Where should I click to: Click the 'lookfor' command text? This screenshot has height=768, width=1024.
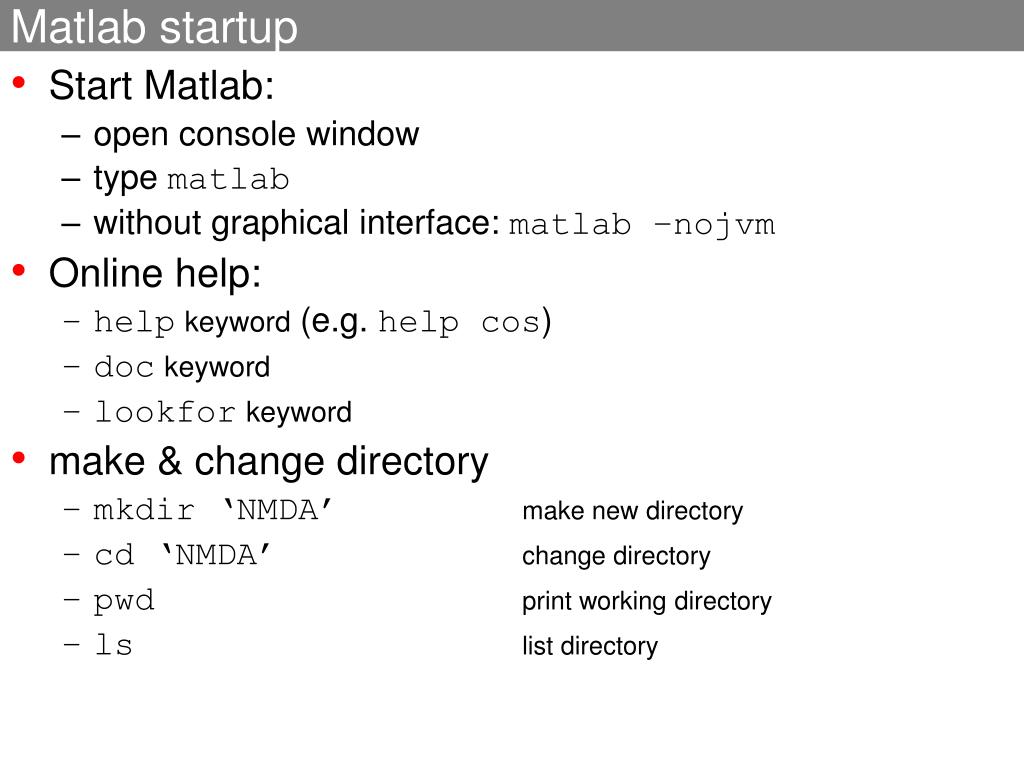(165, 412)
